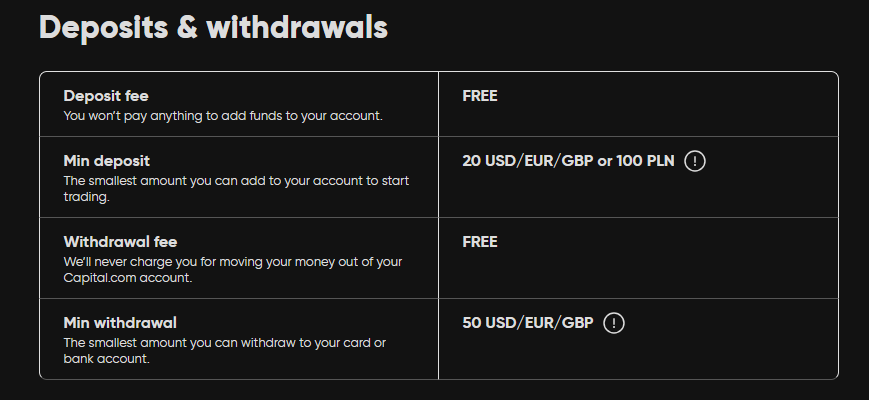Click the 20 USD/EUR/GBP amount text
The image size is (869, 400).
(x=528, y=161)
